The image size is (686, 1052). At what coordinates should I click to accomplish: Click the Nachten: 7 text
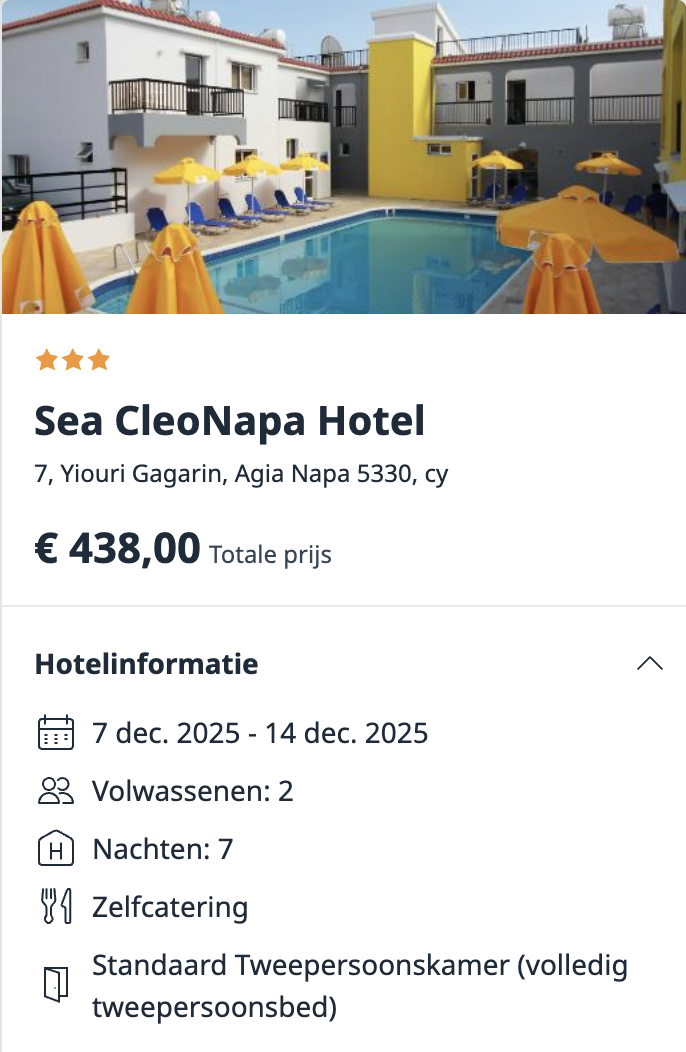coord(163,849)
